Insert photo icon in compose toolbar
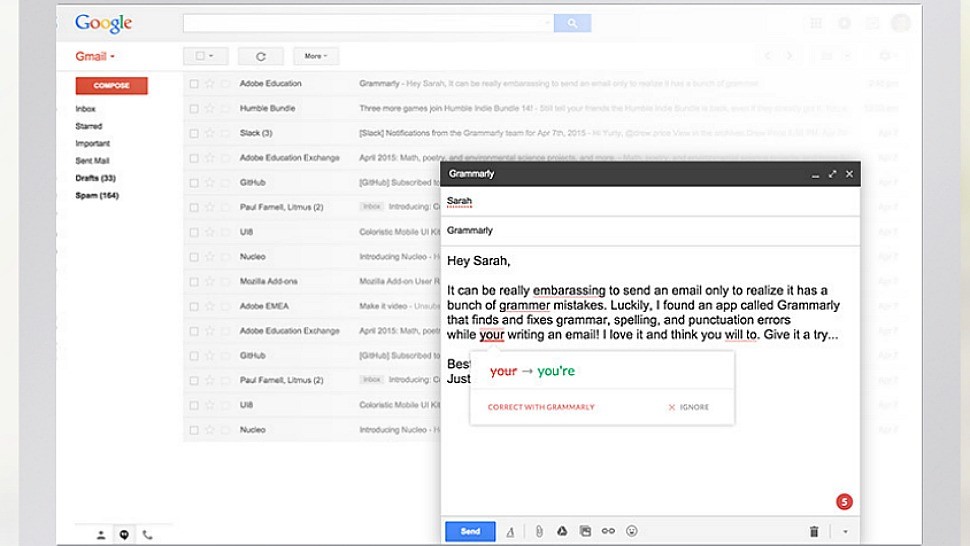The width and height of the screenshot is (970, 546). pyautogui.click(x=585, y=531)
